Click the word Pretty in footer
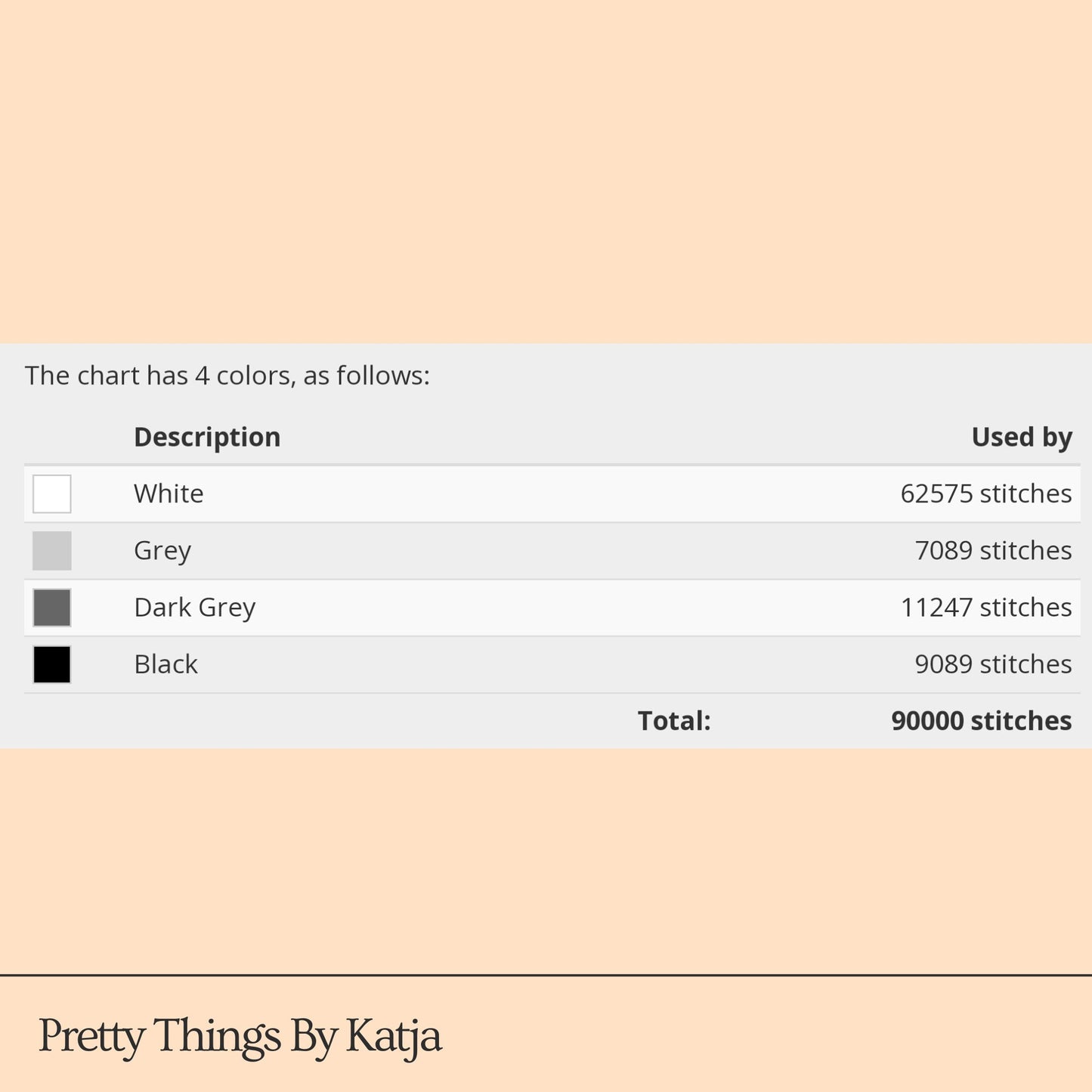Viewport: 1092px width, 1092px height. [91, 1037]
